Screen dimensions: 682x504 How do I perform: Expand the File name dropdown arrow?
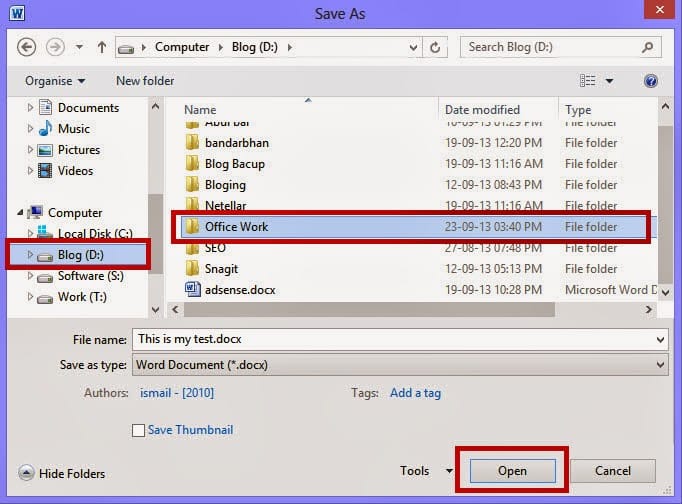(x=659, y=340)
